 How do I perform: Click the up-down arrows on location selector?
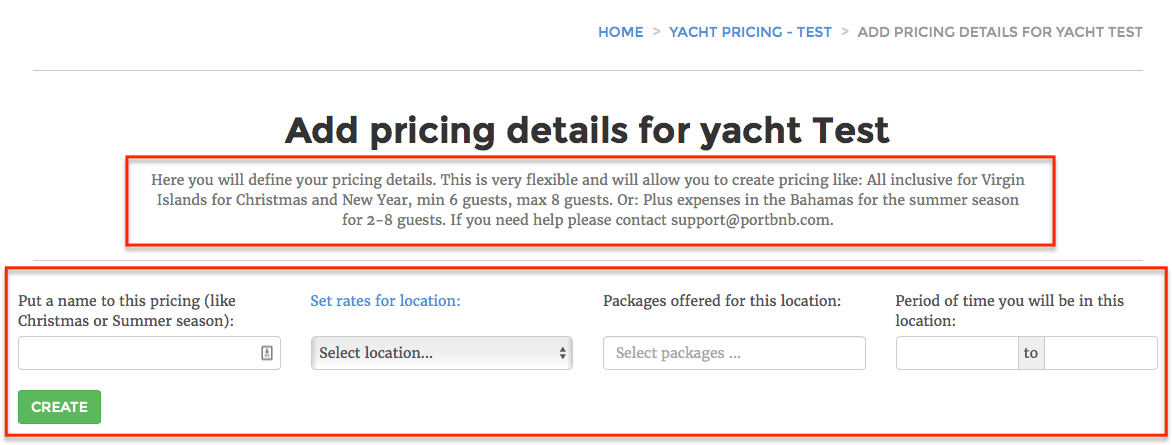[x=562, y=353]
